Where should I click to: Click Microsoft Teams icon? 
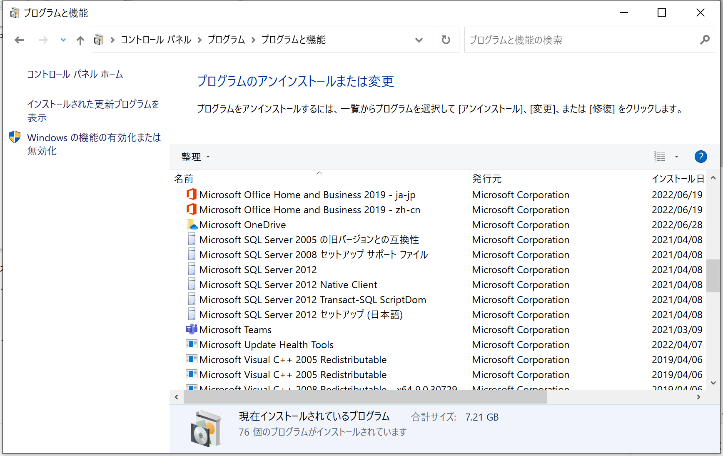[191, 329]
